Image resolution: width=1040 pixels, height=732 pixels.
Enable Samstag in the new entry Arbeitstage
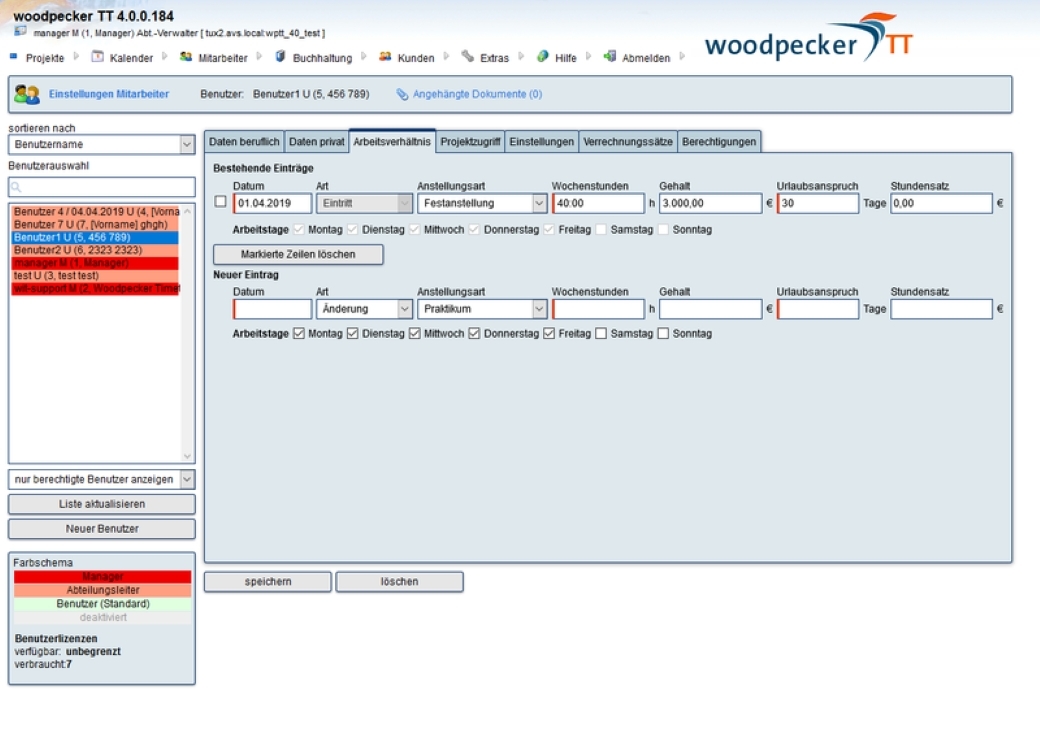(602, 334)
